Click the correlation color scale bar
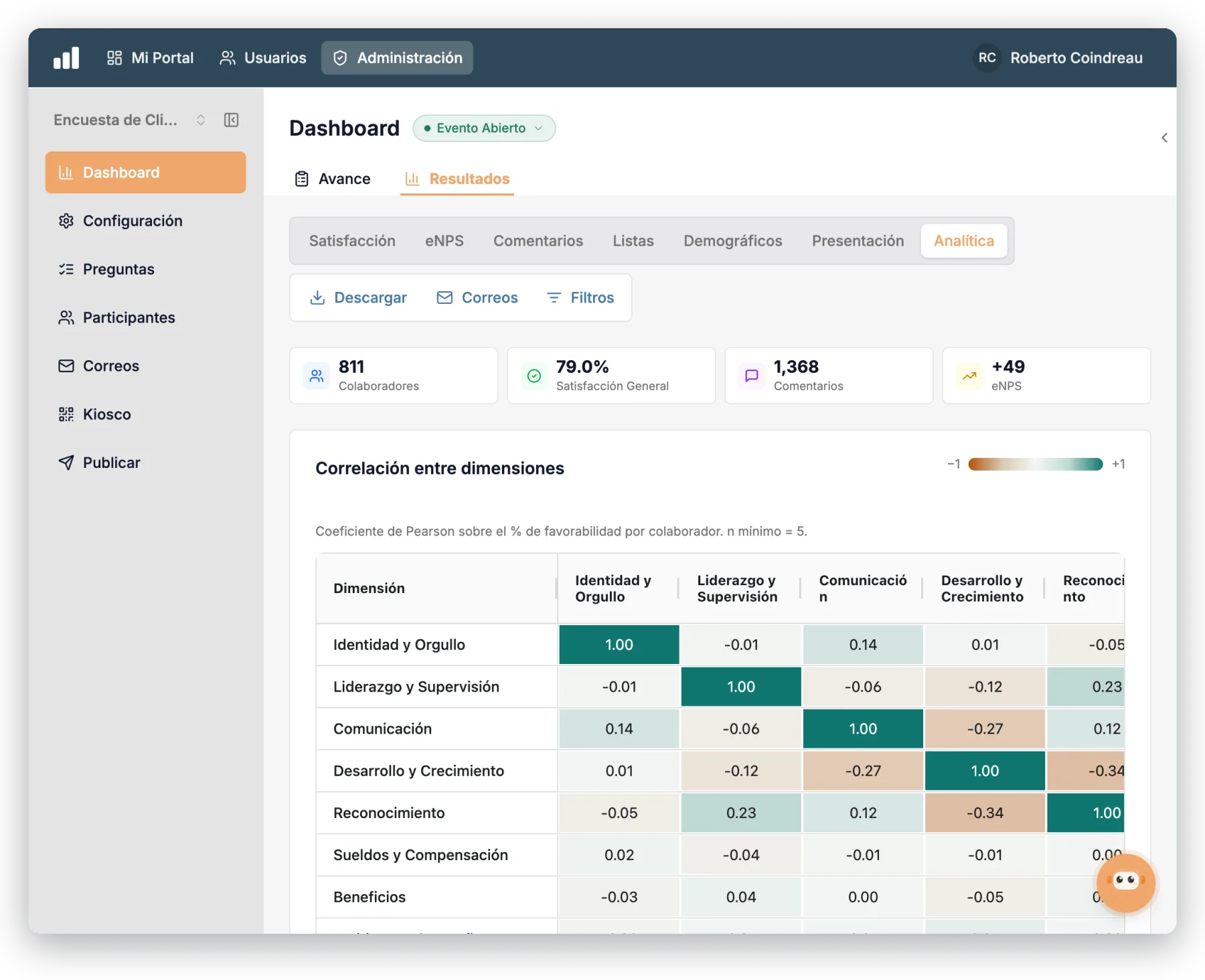 [1035, 465]
